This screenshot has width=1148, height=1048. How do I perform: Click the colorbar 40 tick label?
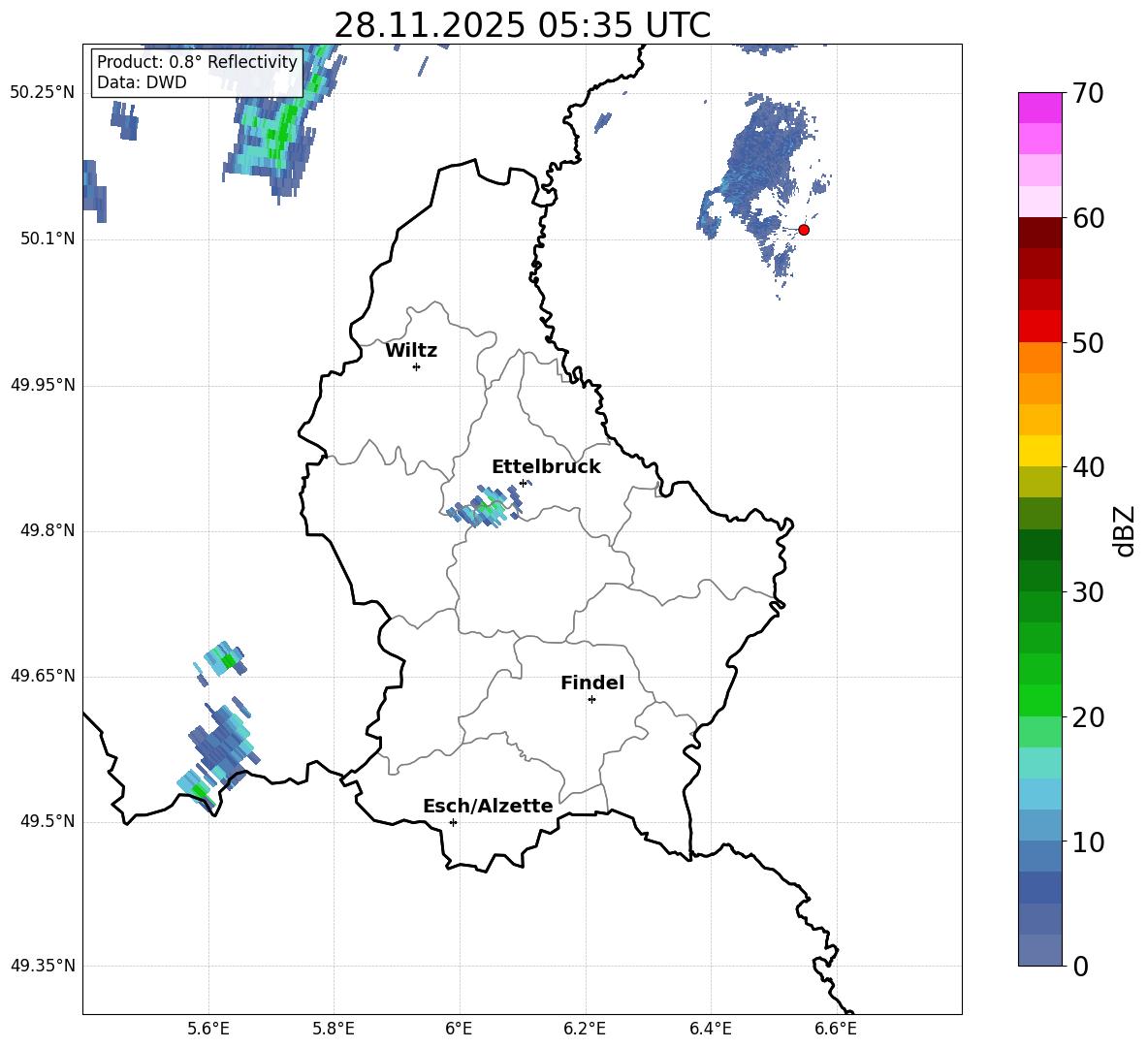[x=1088, y=467]
